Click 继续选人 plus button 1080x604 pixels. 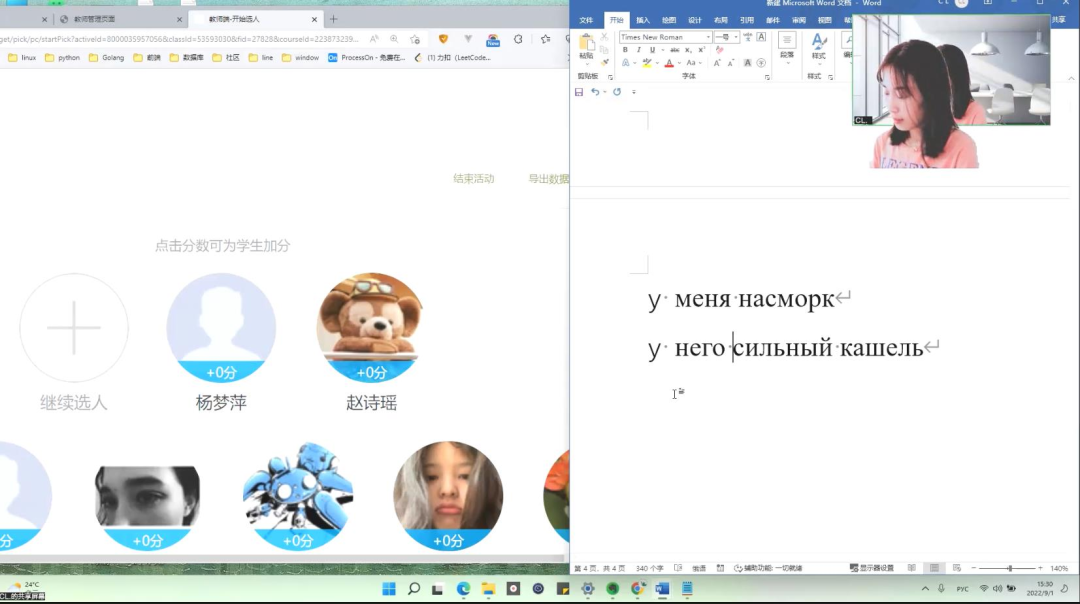(74, 328)
